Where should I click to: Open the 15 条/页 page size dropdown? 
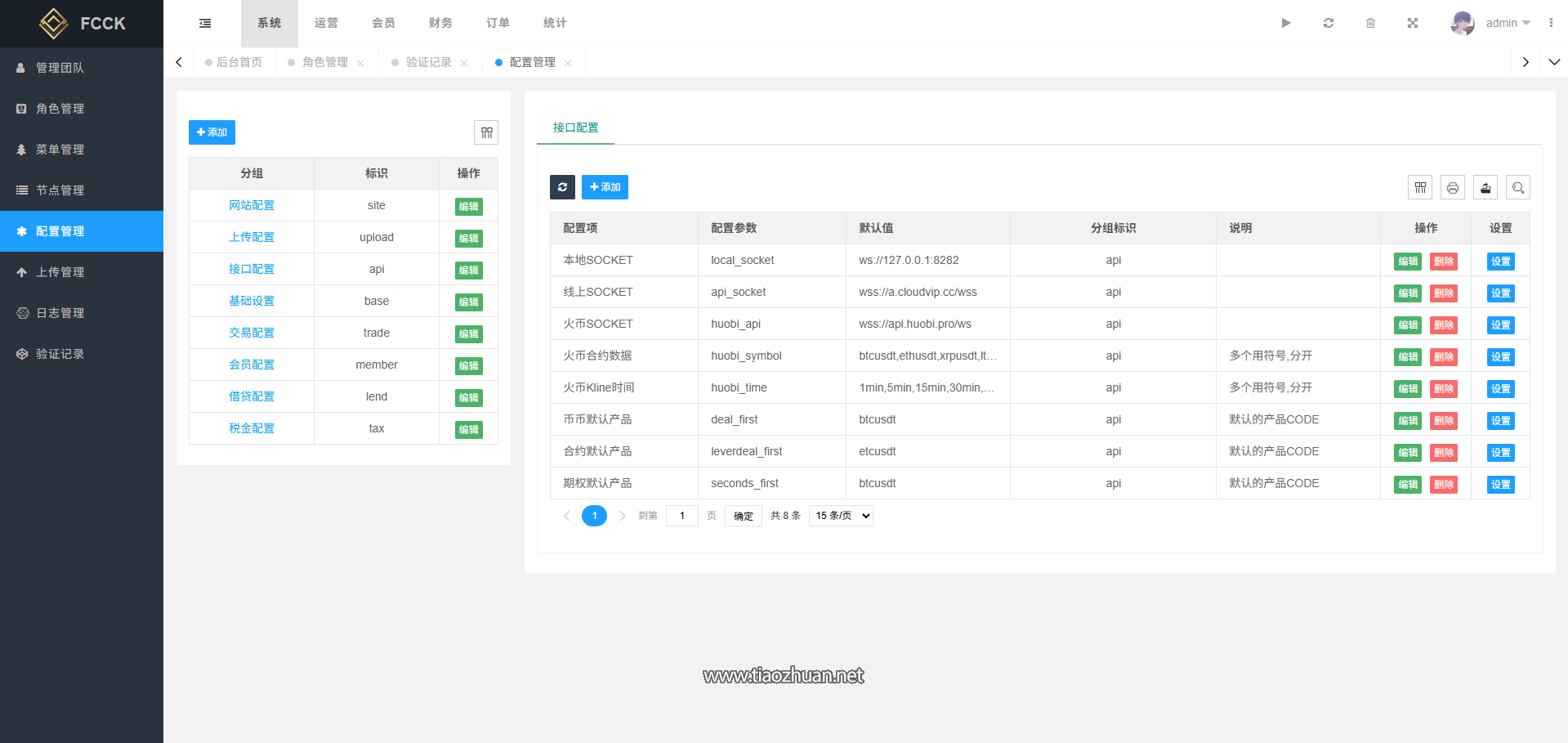pos(841,516)
